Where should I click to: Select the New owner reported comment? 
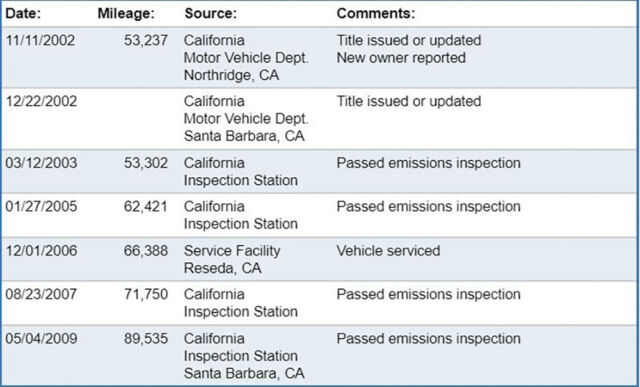coord(401,58)
